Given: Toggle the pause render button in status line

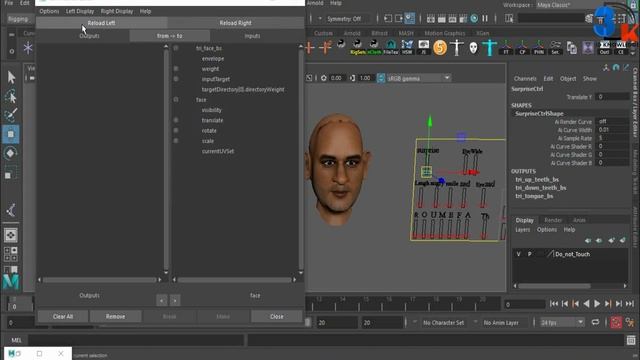Looking at the screenshot, I should coord(485,18).
